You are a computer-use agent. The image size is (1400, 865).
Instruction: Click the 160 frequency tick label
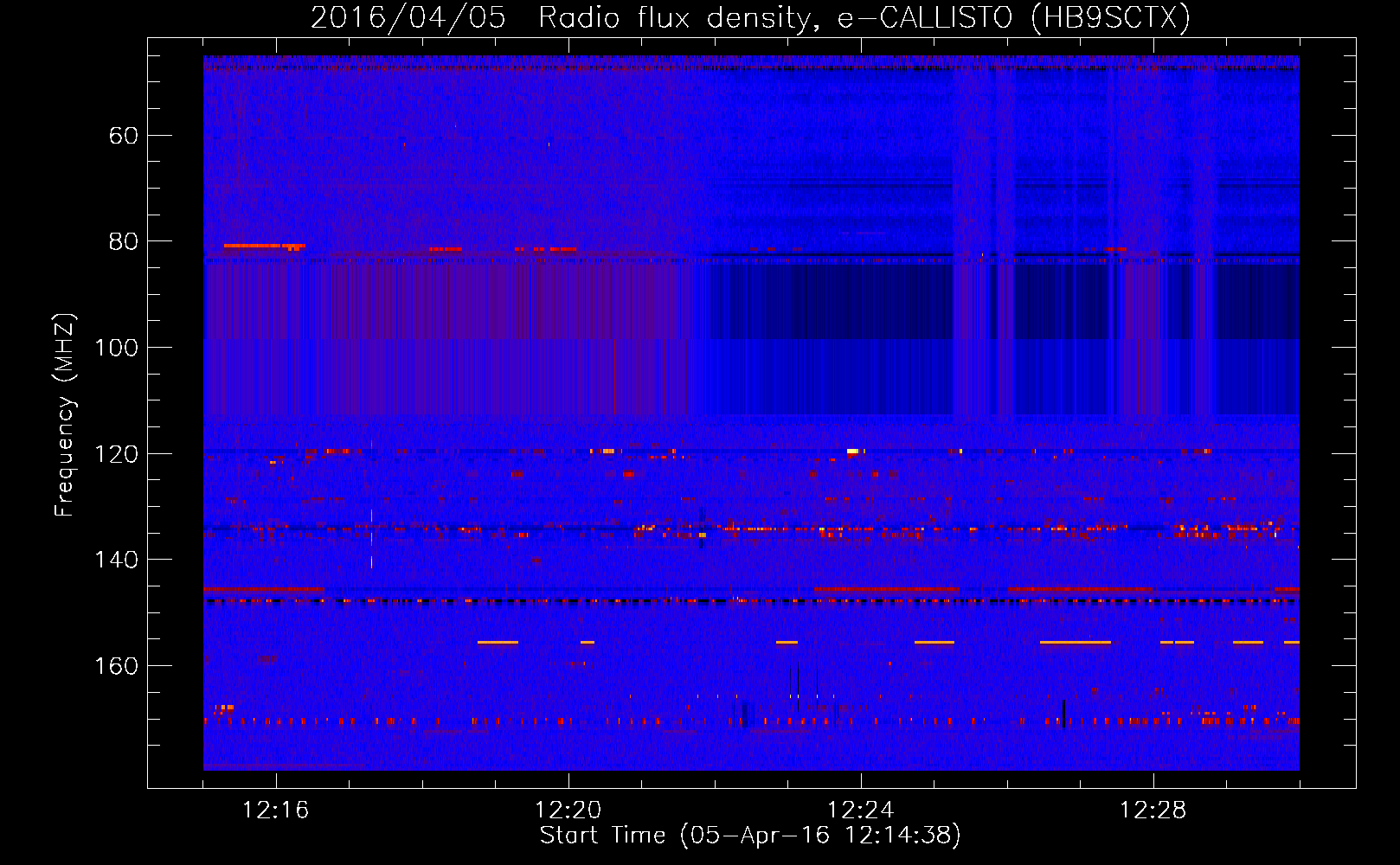[116, 666]
